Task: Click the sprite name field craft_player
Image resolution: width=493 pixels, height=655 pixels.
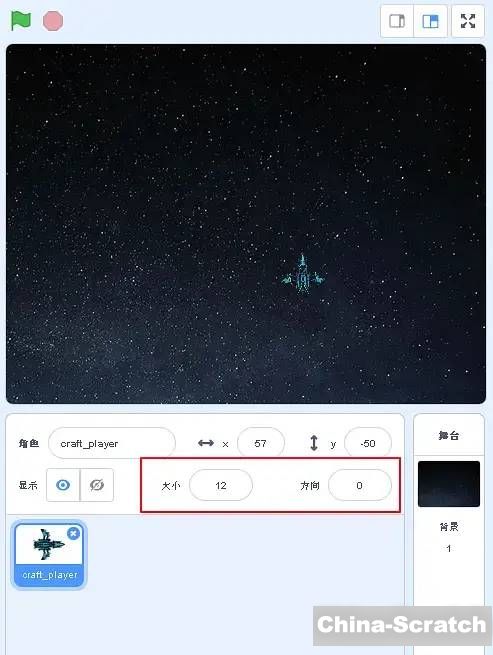Action: (112, 443)
